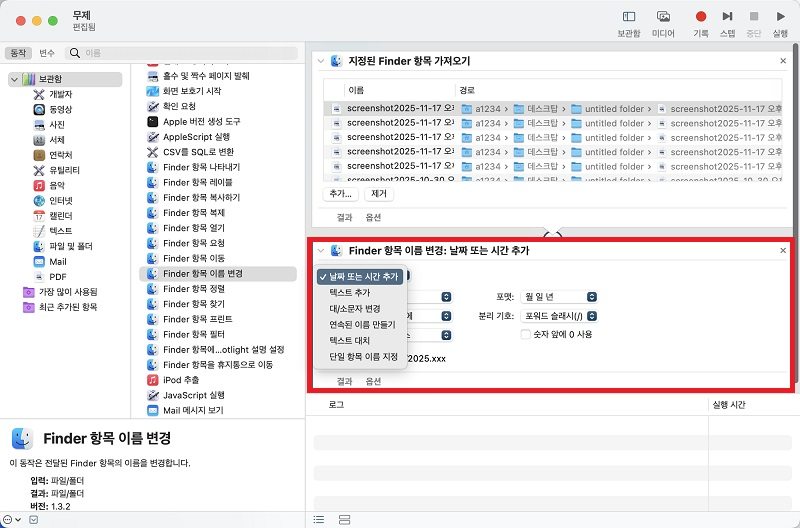Select the 사진 category
The height and width of the screenshot is (528, 800).
(x=50, y=125)
